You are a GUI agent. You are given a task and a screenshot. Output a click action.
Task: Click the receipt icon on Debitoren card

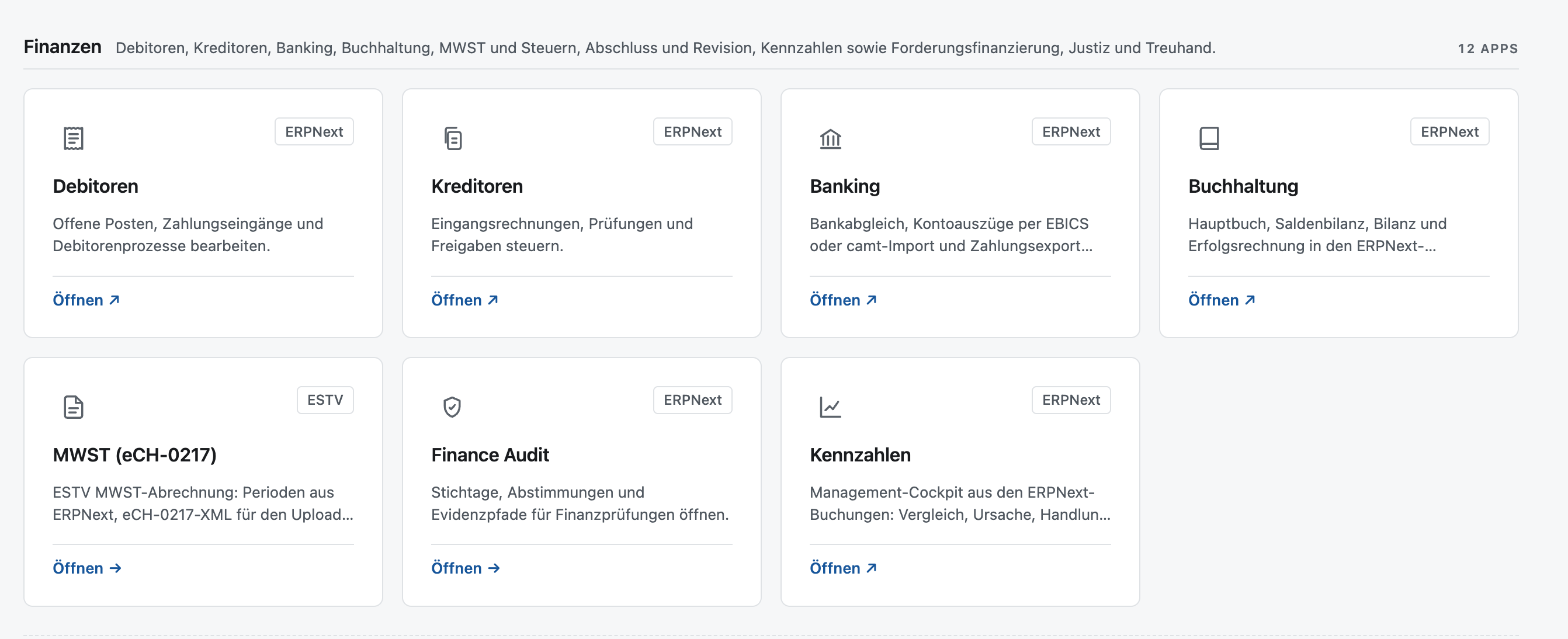(74, 138)
